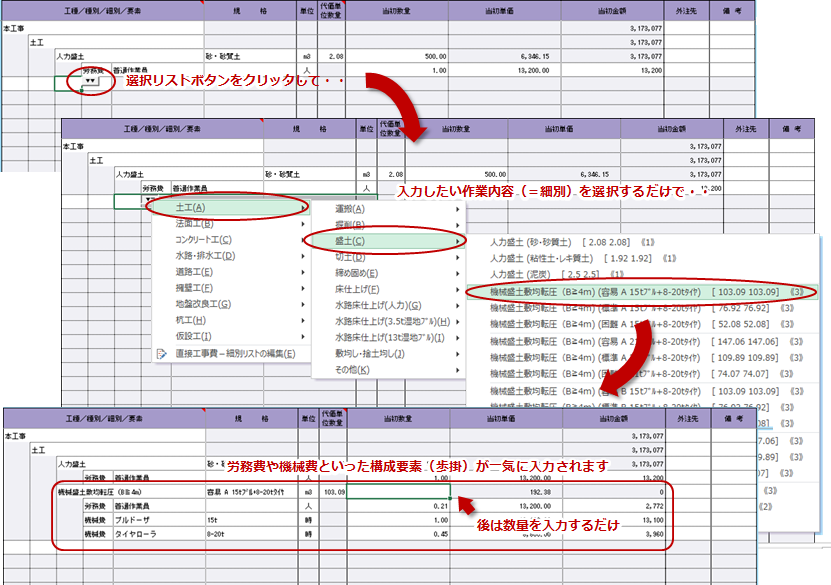Open the 直接工事費－細別リストの編集 icon
This screenshot has height=585, width=831.
(162, 353)
